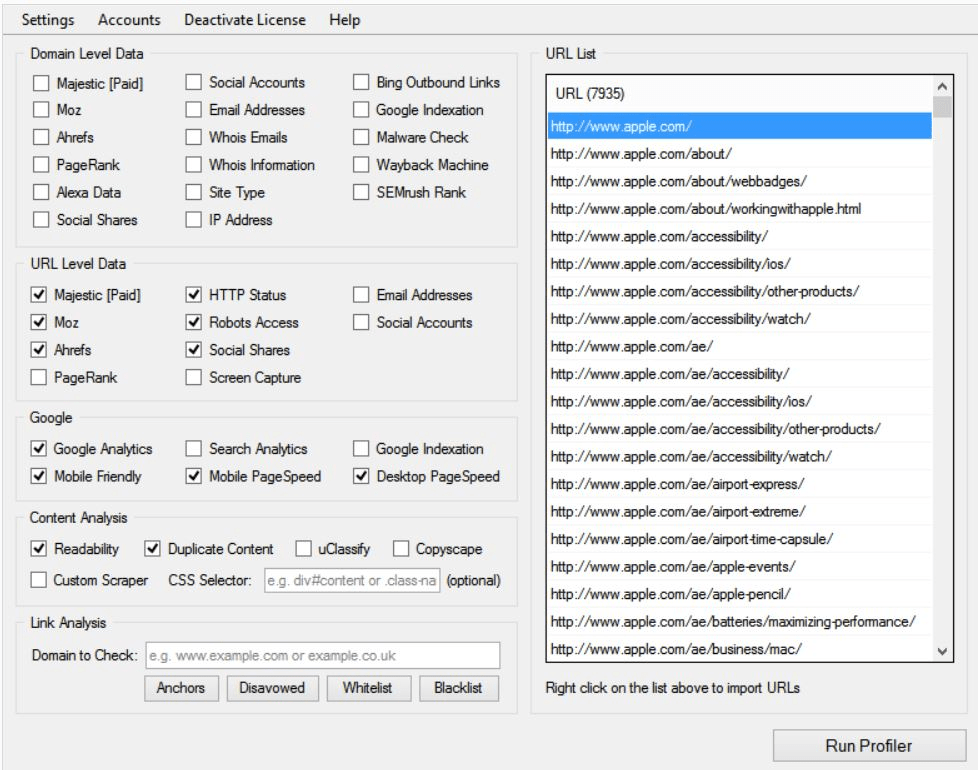The width and height of the screenshot is (978, 770).
Task: Enable Custom Scraper checkbox
Action: coord(39,580)
